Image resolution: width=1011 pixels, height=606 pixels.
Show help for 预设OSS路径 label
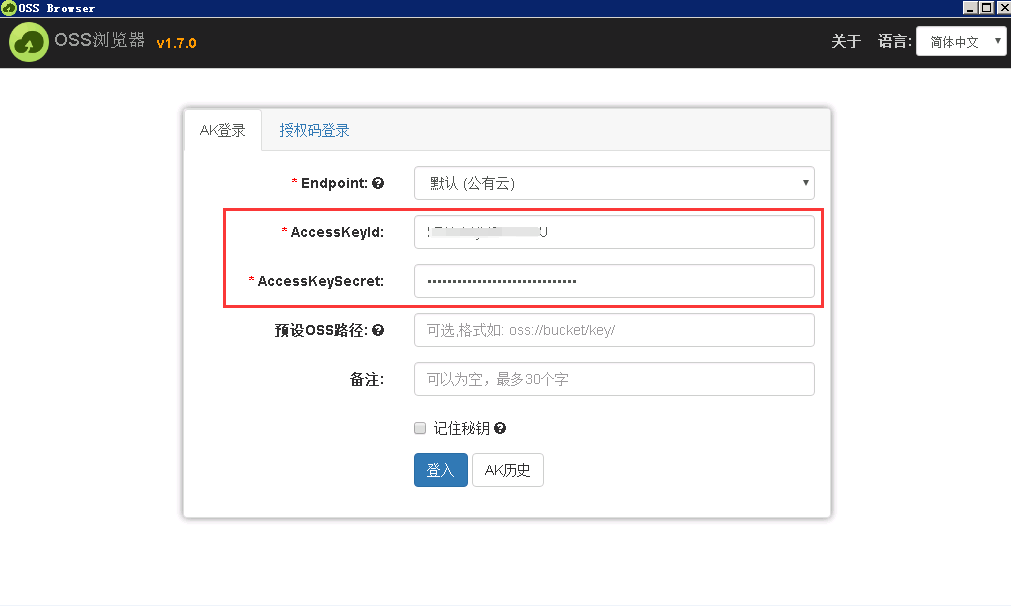(378, 330)
